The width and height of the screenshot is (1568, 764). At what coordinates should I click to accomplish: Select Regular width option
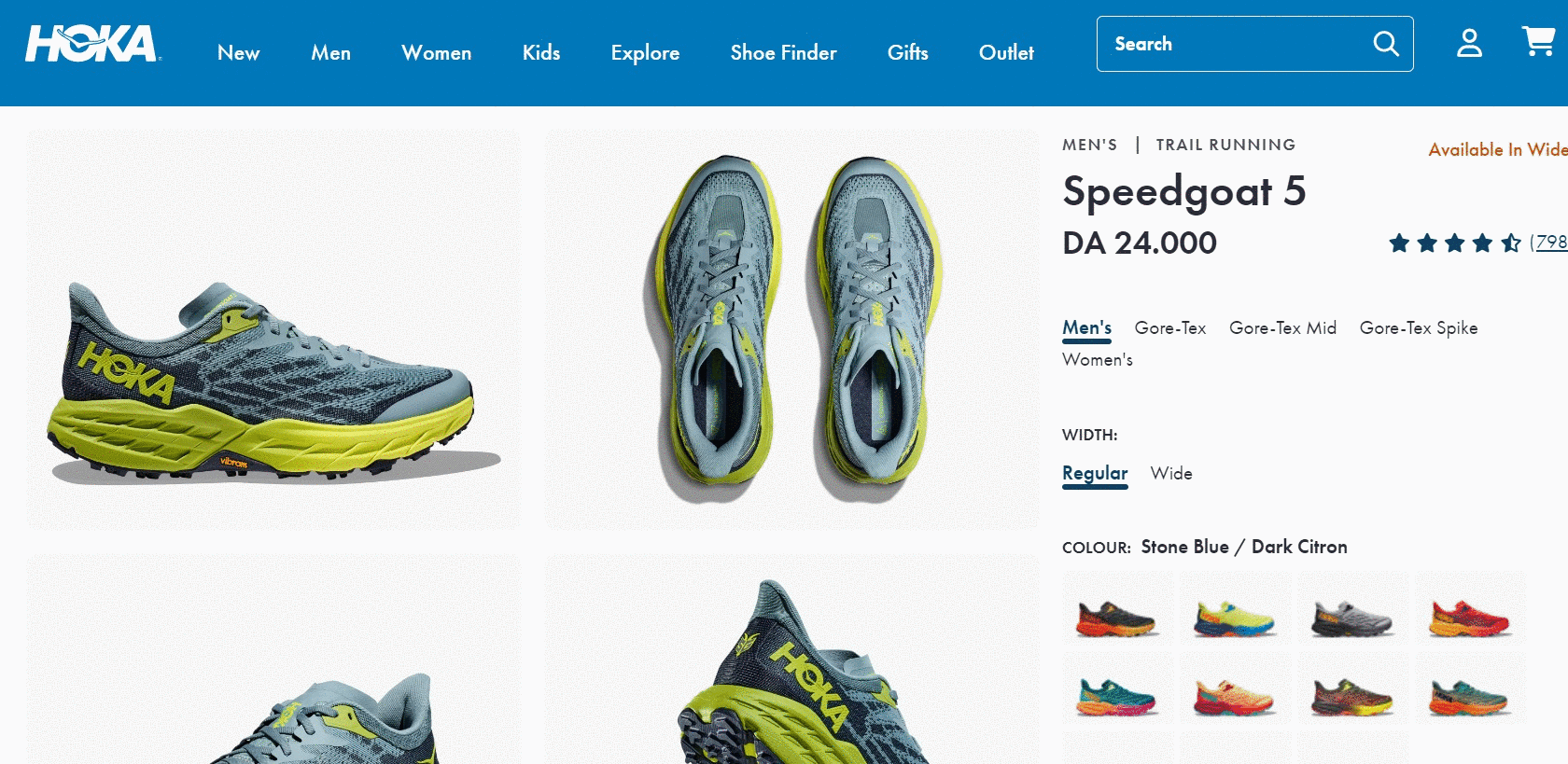[x=1095, y=474]
